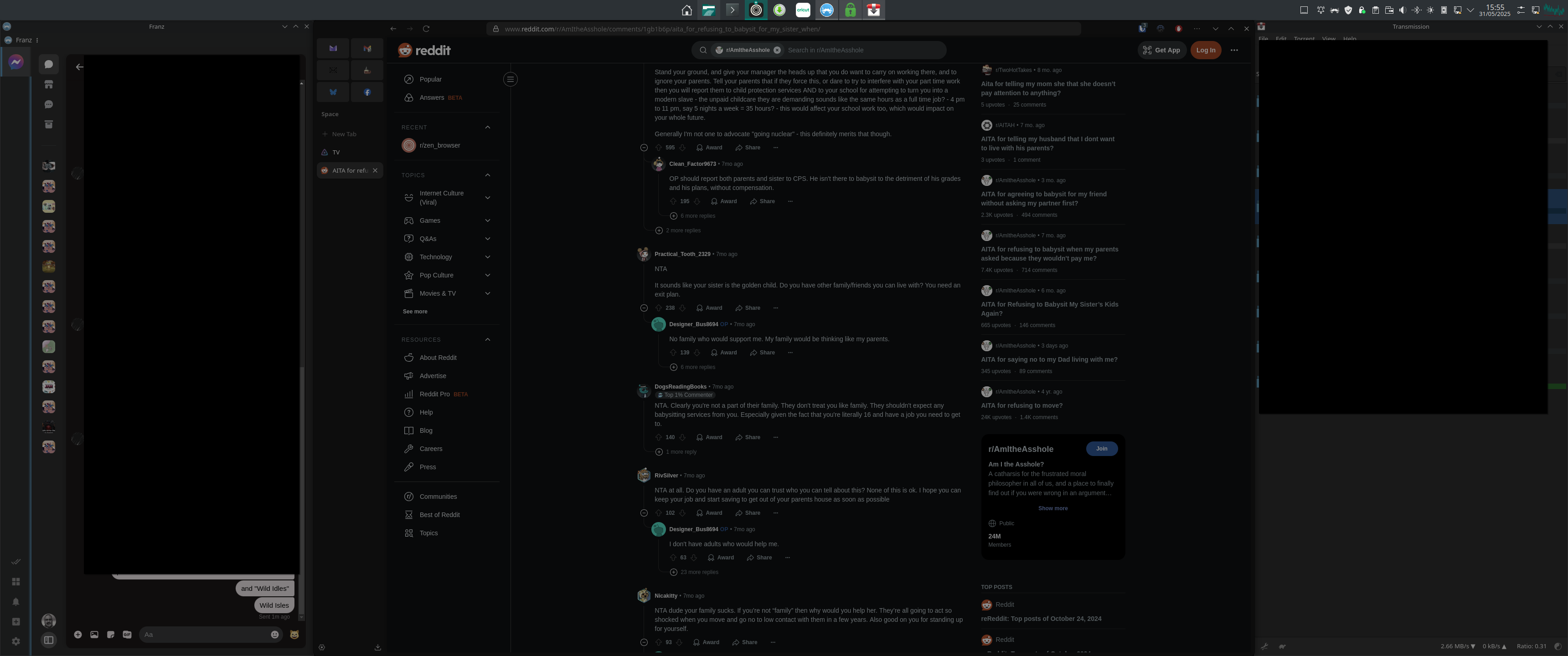Click the Log In button
The image size is (1568, 656).
1205,50
